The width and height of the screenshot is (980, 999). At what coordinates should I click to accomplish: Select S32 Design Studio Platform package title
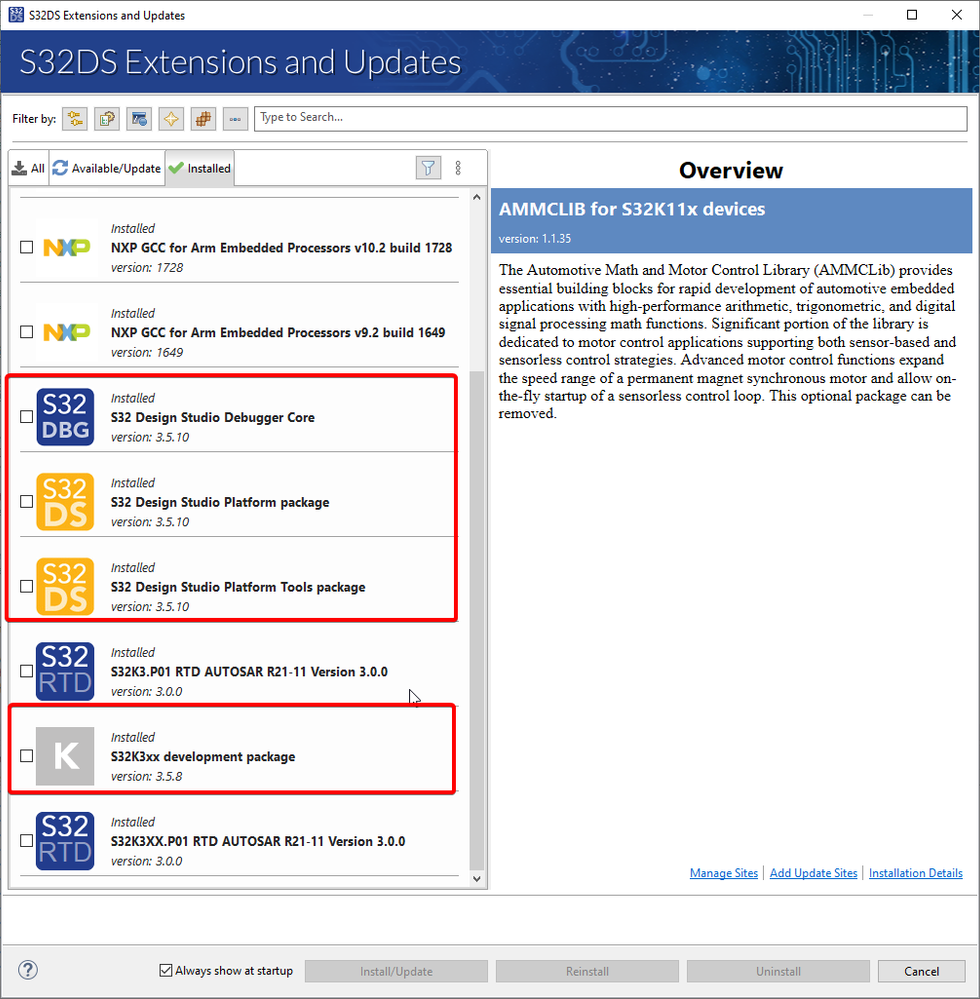[x=220, y=502]
